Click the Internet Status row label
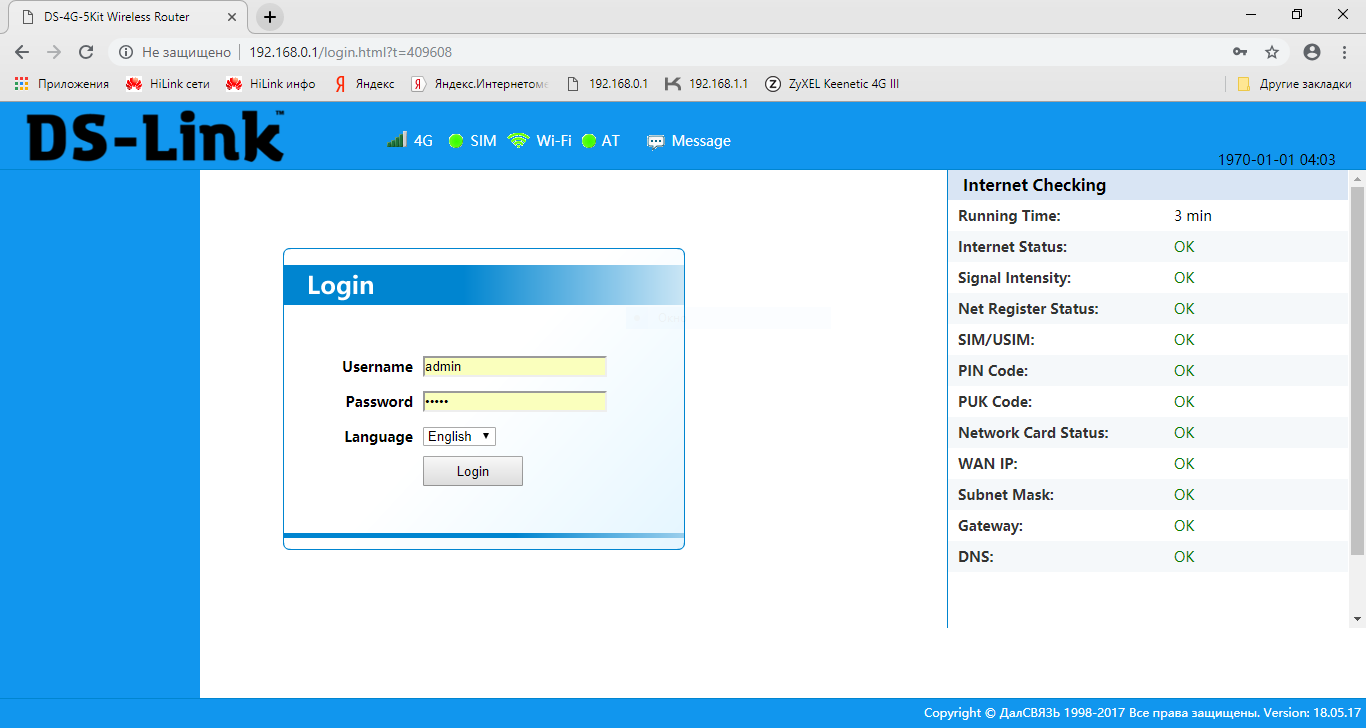 1012,247
